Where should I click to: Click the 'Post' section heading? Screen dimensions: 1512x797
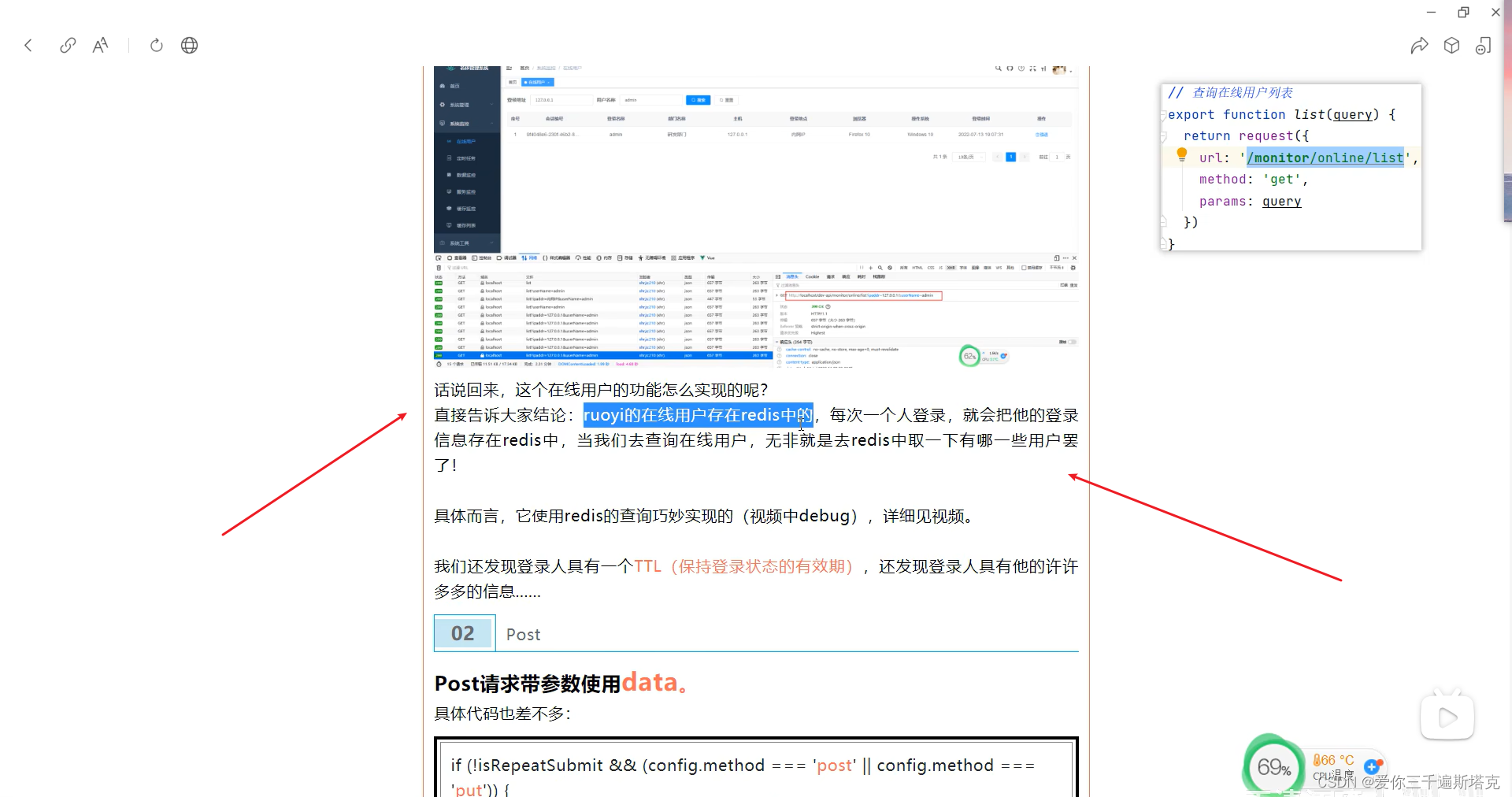[x=523, y=635]
